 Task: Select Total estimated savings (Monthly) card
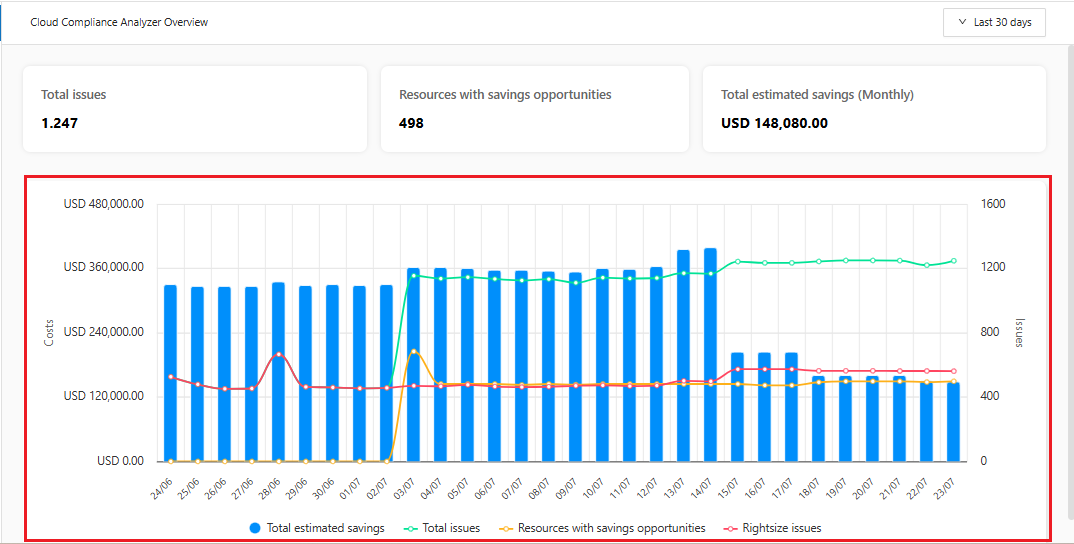tap(874, 109)
